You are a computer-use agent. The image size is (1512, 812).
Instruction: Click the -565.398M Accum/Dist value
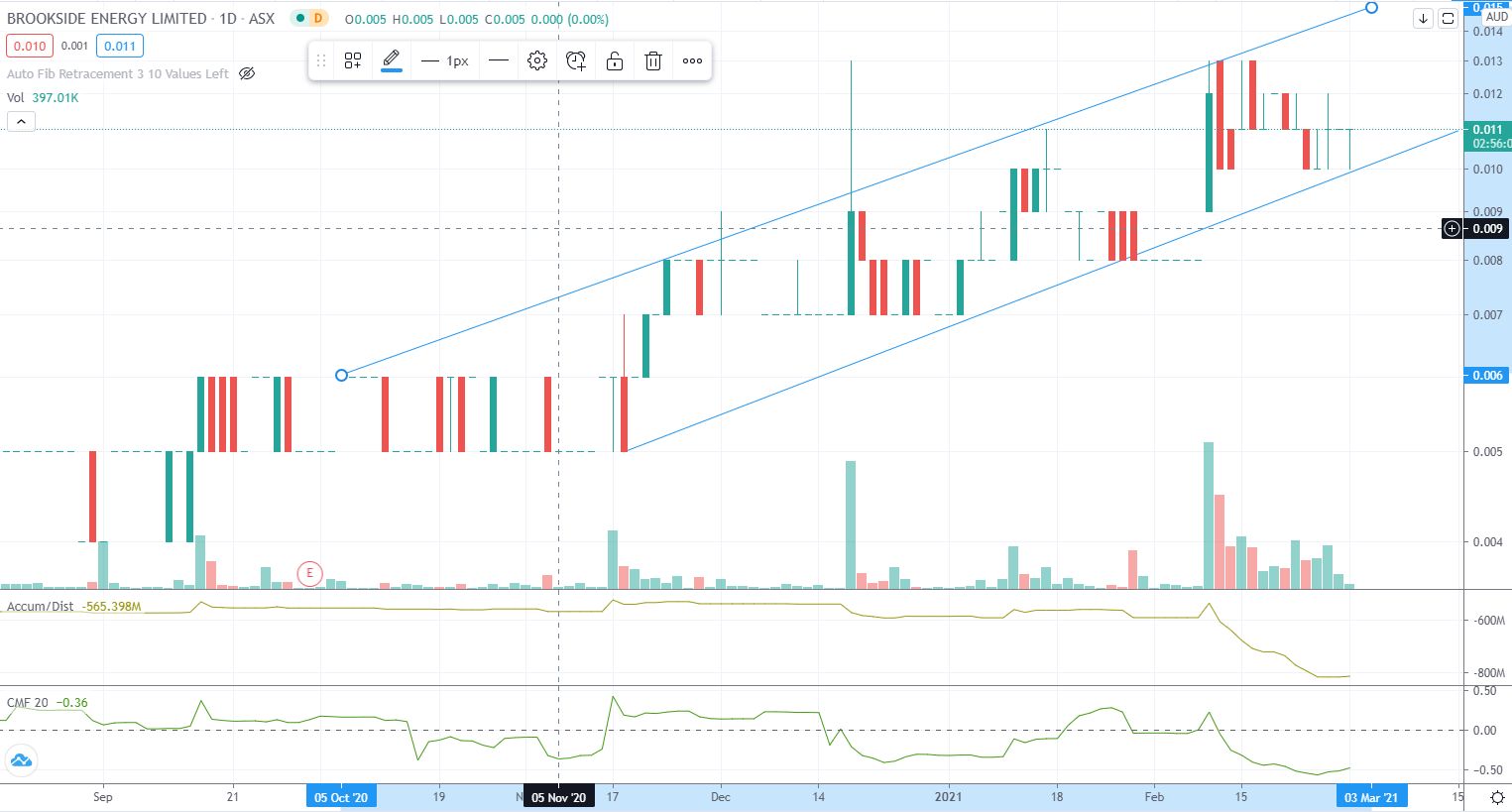pyautogui.click(x=111, y=606)
